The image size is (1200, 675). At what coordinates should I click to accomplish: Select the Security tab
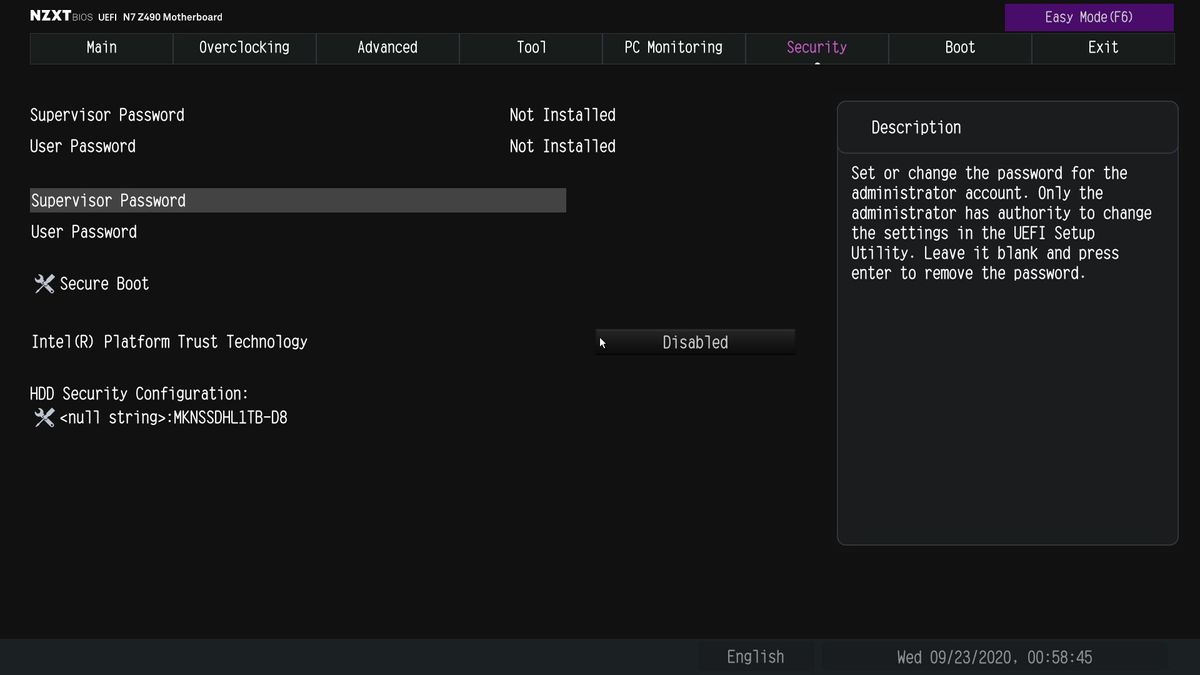click(x=816, y=47)
